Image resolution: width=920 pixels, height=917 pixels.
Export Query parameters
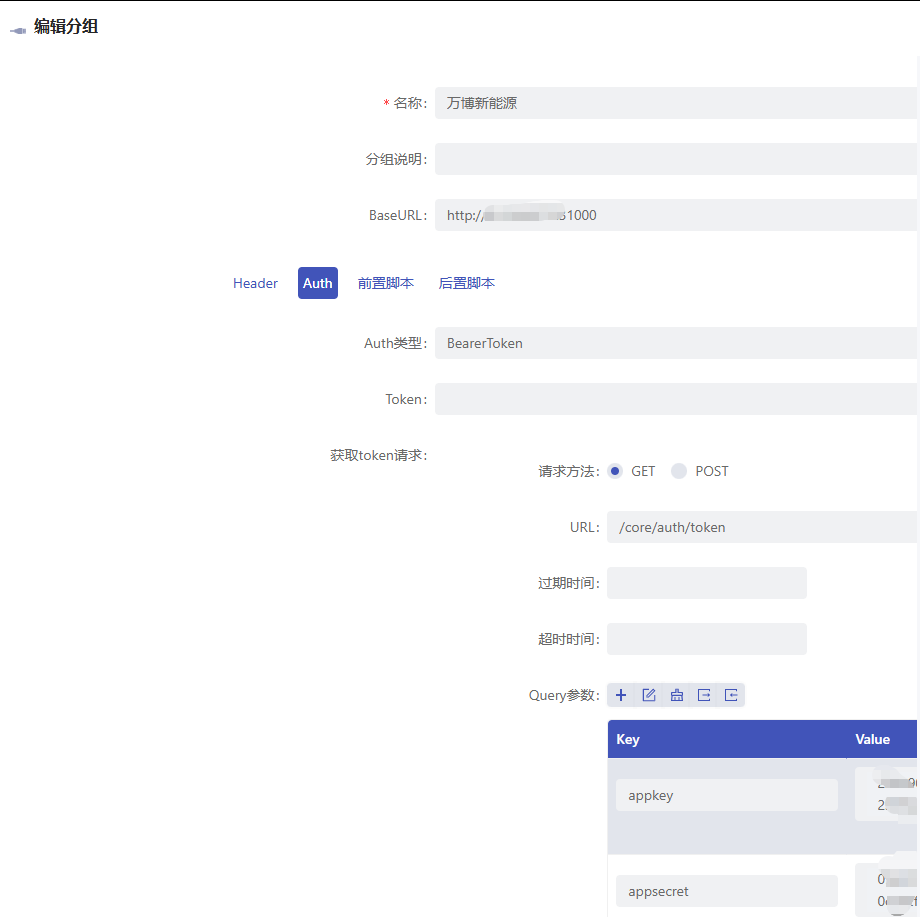click(x=703, y=694)
